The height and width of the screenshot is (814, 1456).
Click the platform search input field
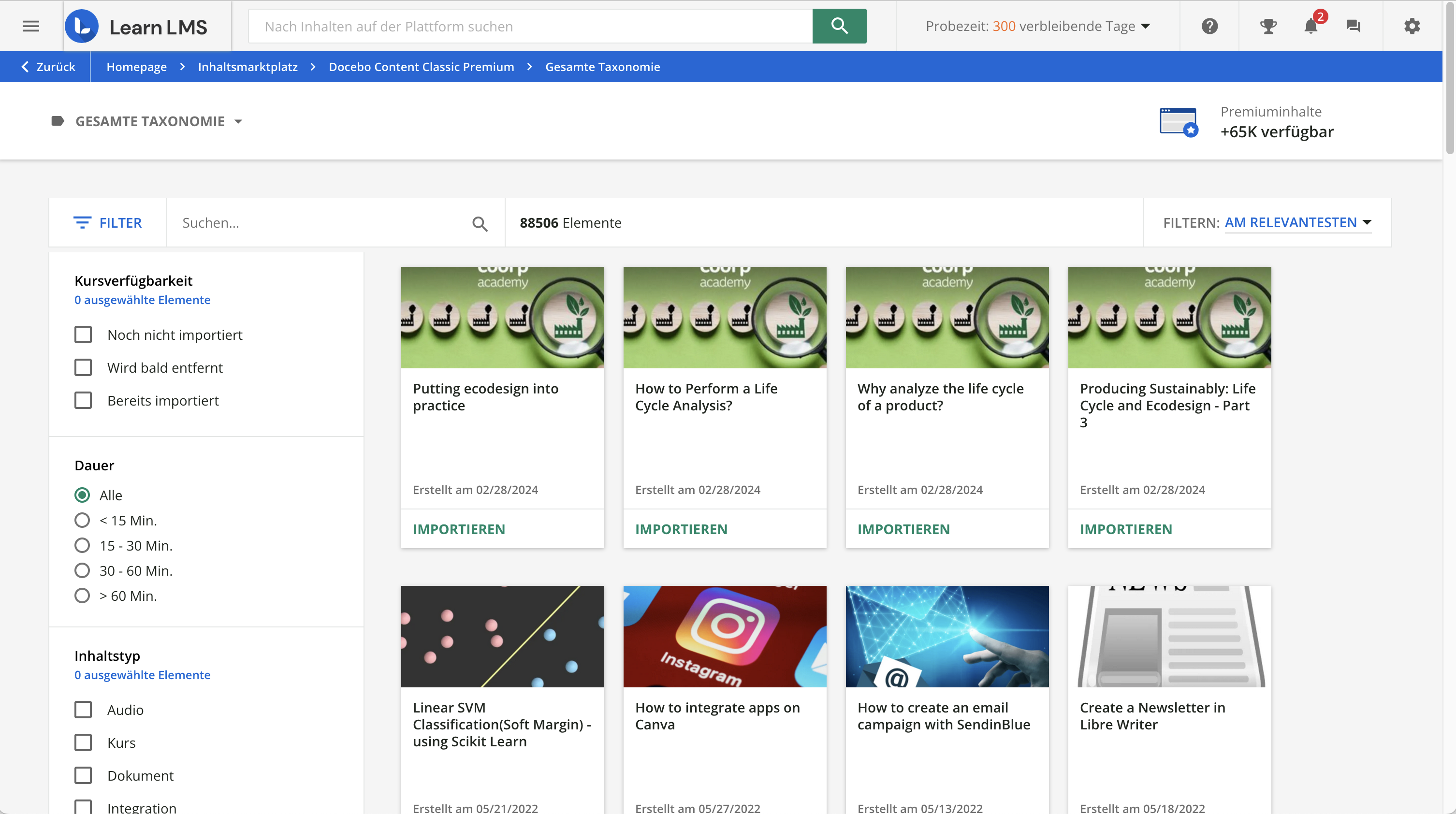click(530, 26)
